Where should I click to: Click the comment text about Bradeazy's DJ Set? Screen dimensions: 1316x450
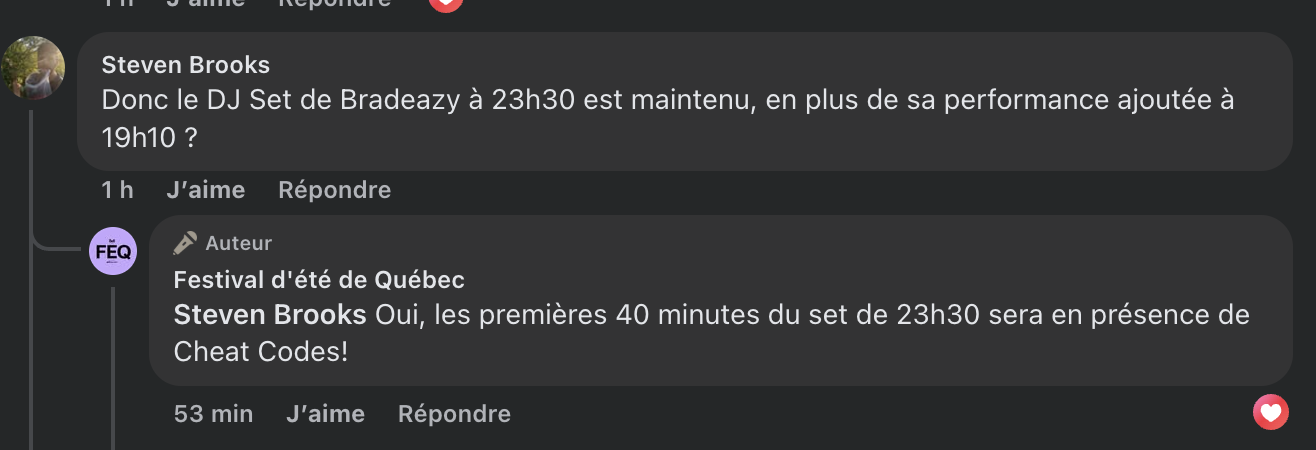[668, 119]
